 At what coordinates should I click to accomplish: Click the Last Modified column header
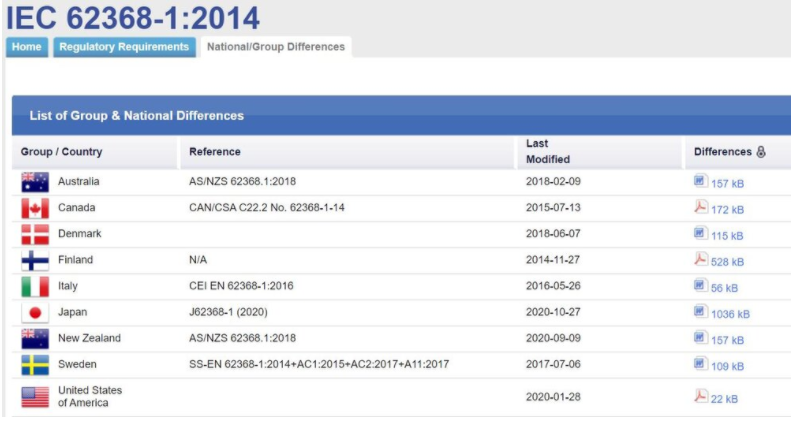click(547, 151)
